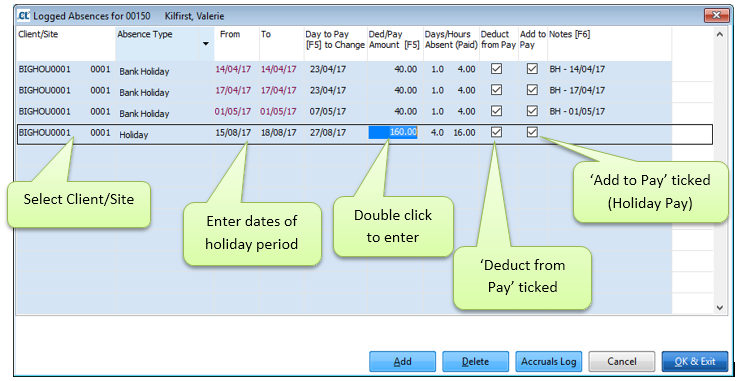Viewport: 740px width, 381px height.
Task: Click OK & Exit button
Action: pyautogui.click(x=695, y=362)
